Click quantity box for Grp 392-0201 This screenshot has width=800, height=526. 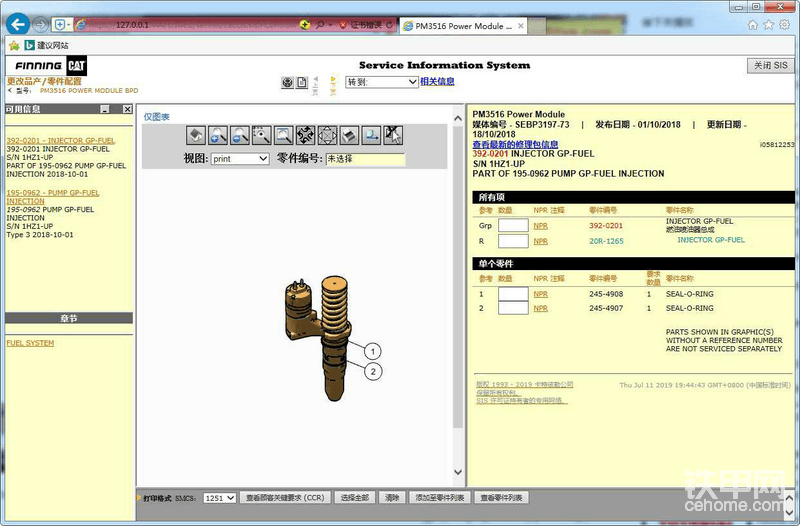tap(513, 226)
